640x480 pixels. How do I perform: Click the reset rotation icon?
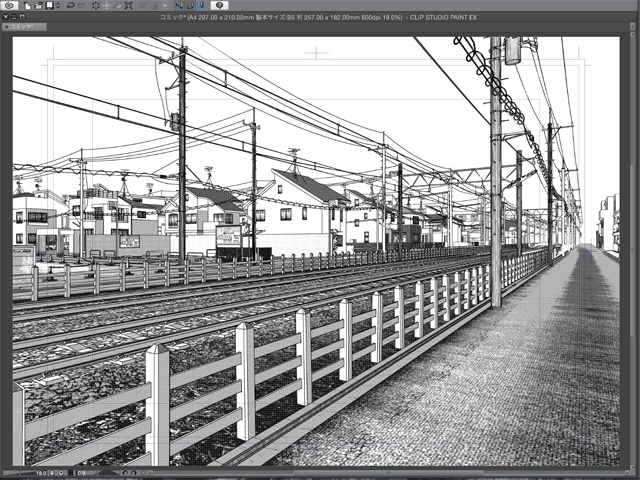[143, 473]
